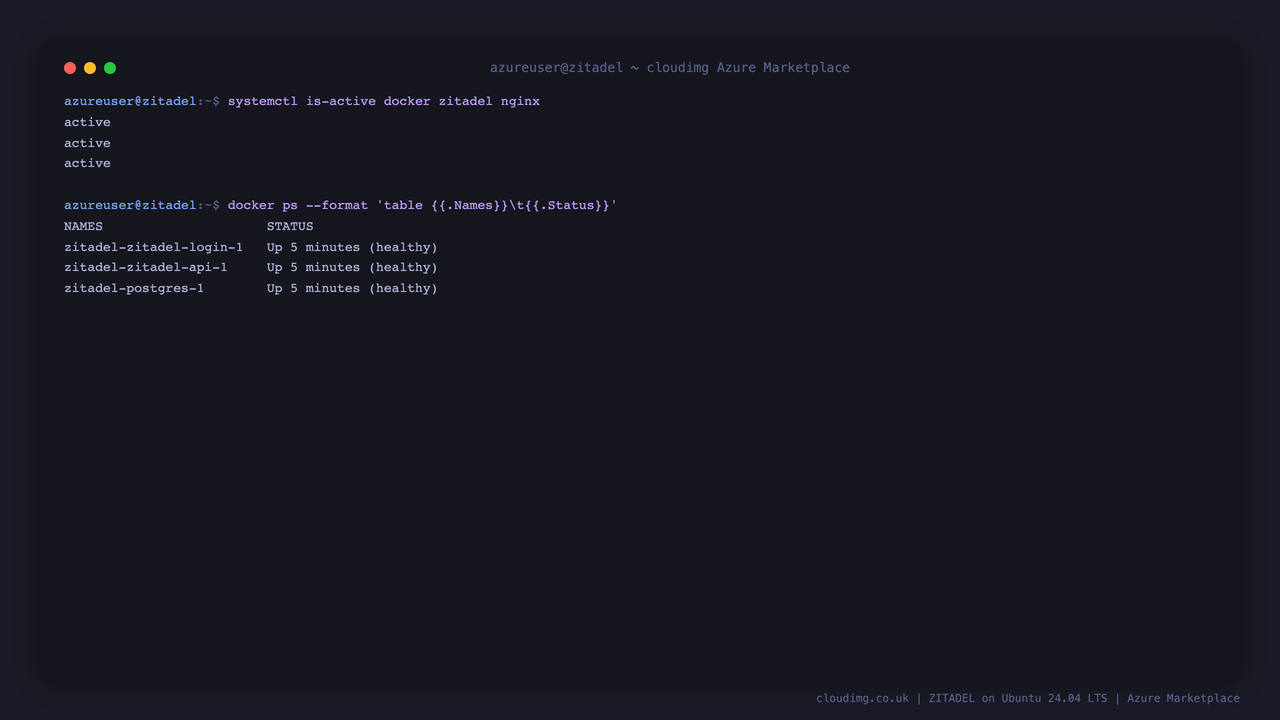Click the 'NAMES' column header
Screen dimensions: 1280x720
83,226
